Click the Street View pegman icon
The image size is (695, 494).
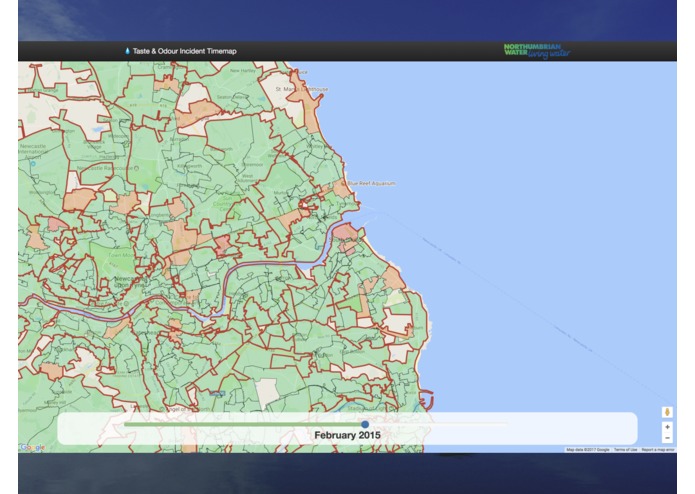click(668, 412)
